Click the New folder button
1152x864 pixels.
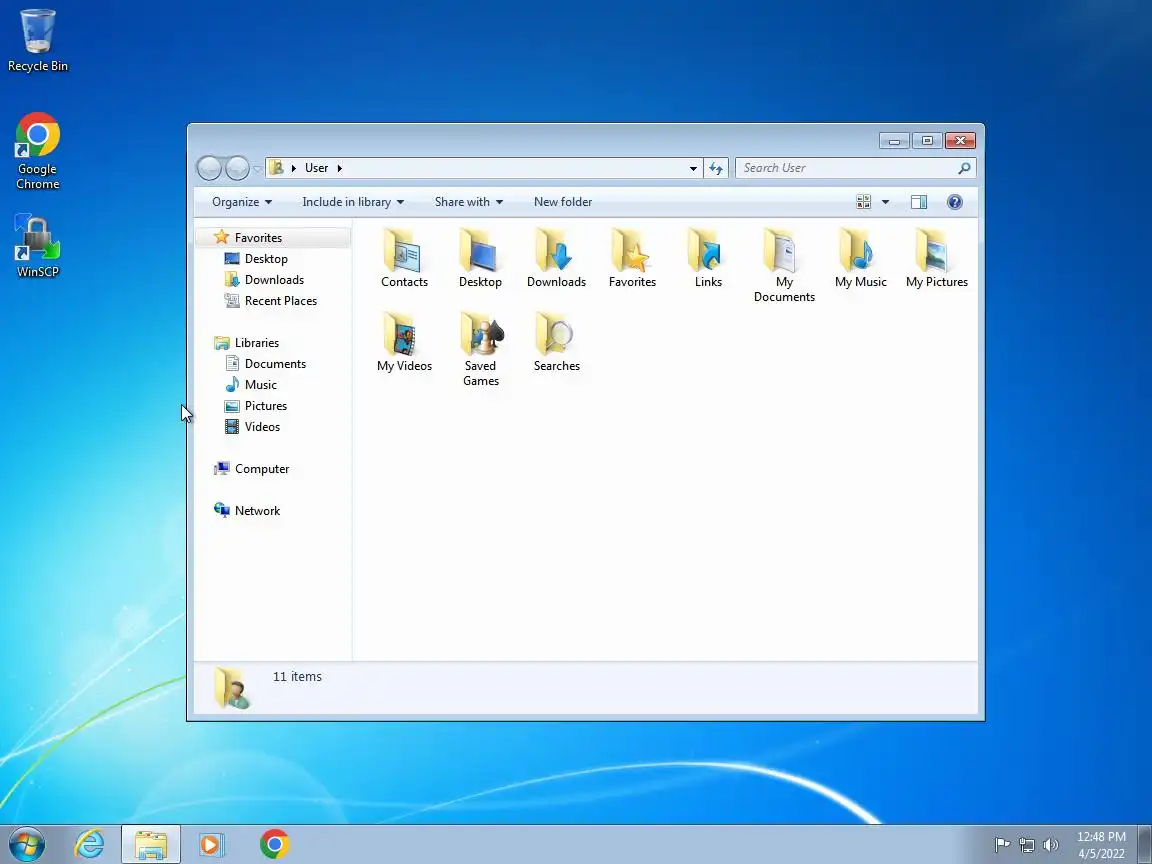coord(563,202)
